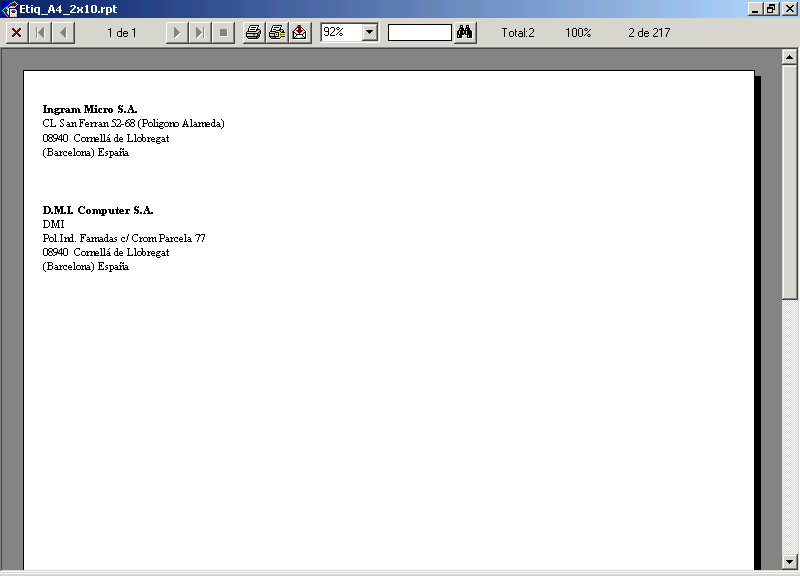Go to the first page of the report

(41, 33)
